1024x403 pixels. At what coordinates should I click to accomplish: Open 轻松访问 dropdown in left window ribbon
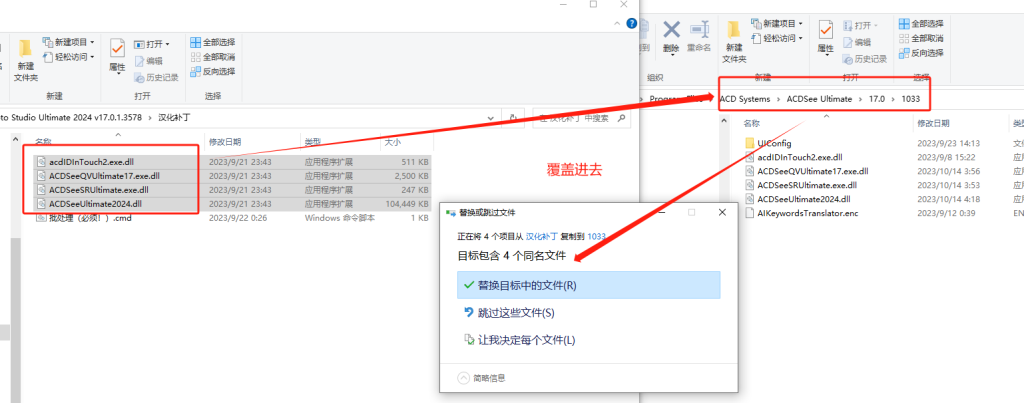[x=69, y=57]
